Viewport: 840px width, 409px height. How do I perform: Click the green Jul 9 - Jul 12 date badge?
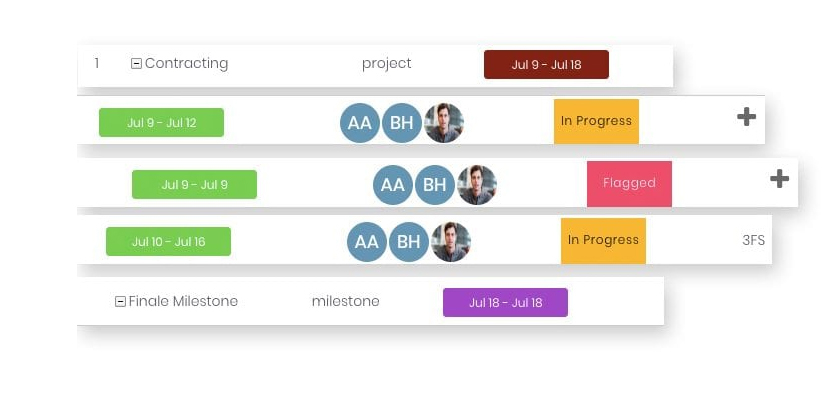(161, 122)
